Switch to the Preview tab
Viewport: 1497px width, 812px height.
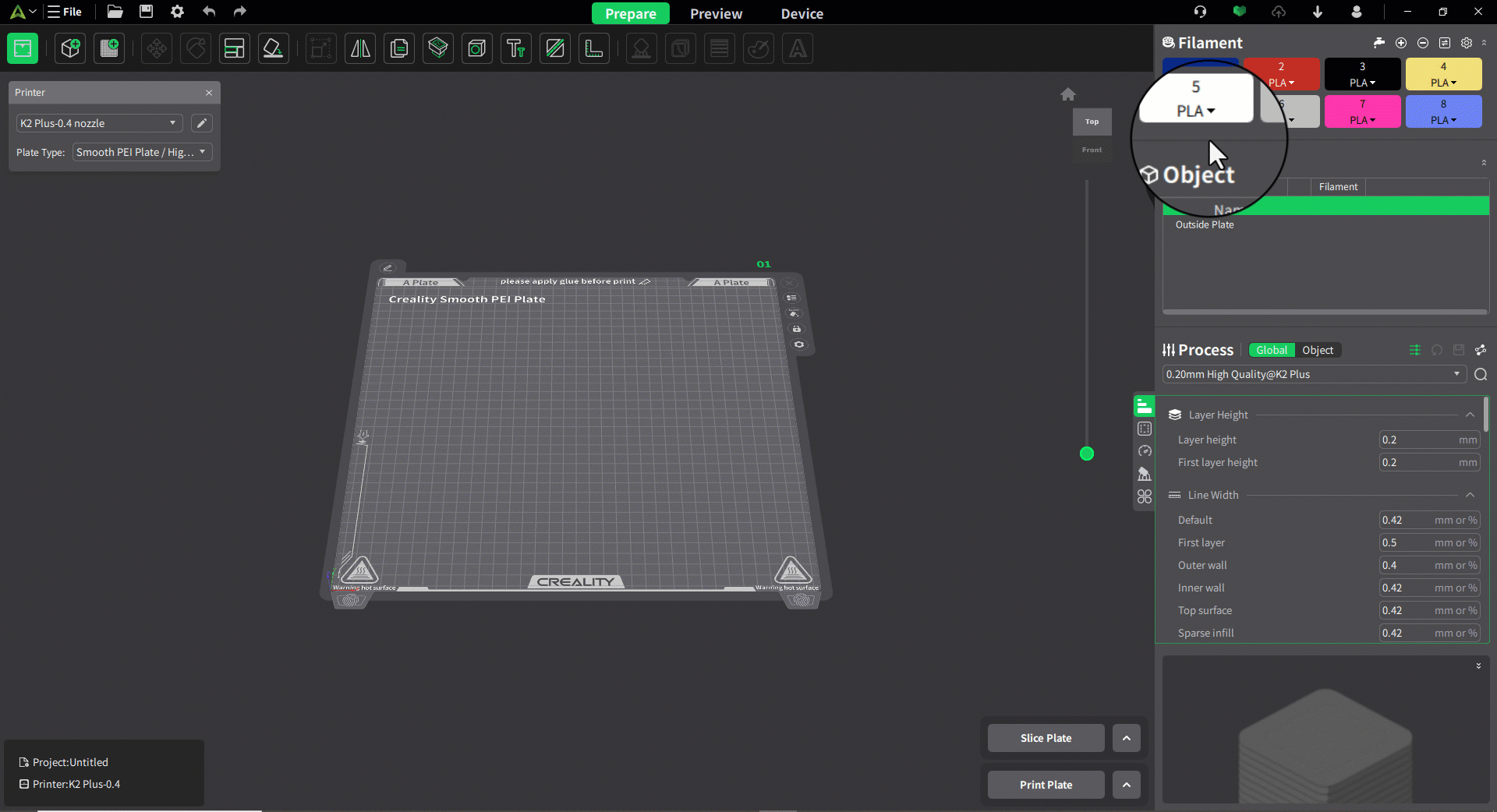716,13
